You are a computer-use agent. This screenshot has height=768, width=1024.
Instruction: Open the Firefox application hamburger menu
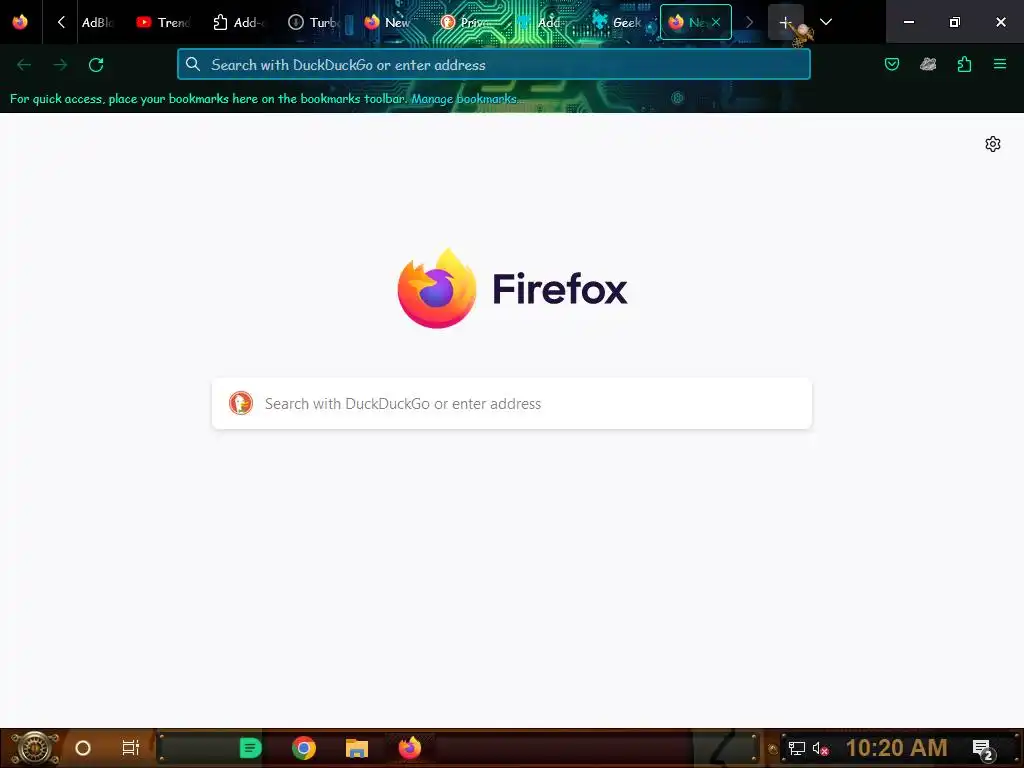pos(1000,64)
